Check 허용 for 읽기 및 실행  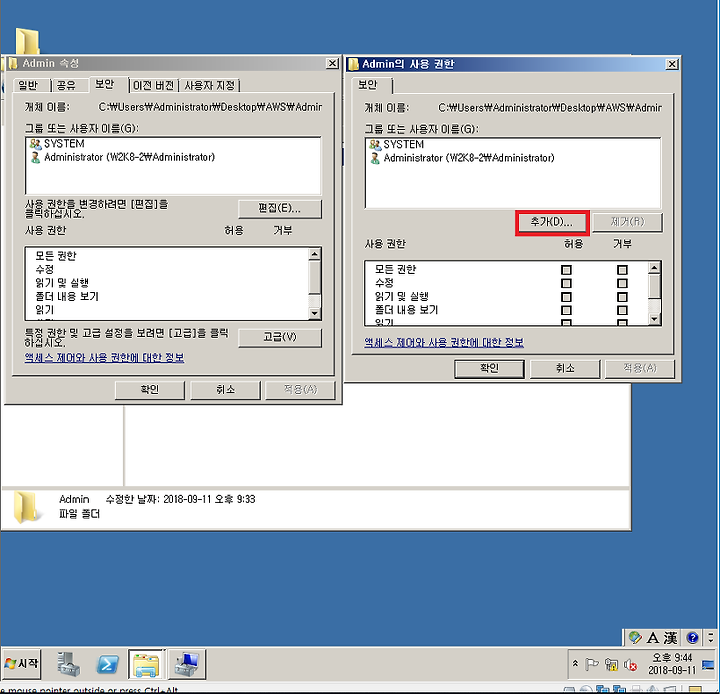point(566,297)
